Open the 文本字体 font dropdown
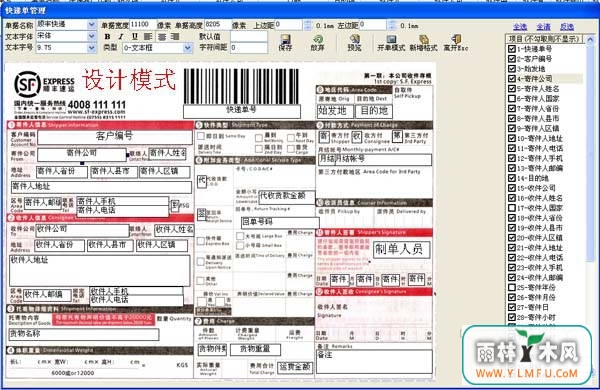This screenshot has width=600, height=390. (x=91, y=36)
